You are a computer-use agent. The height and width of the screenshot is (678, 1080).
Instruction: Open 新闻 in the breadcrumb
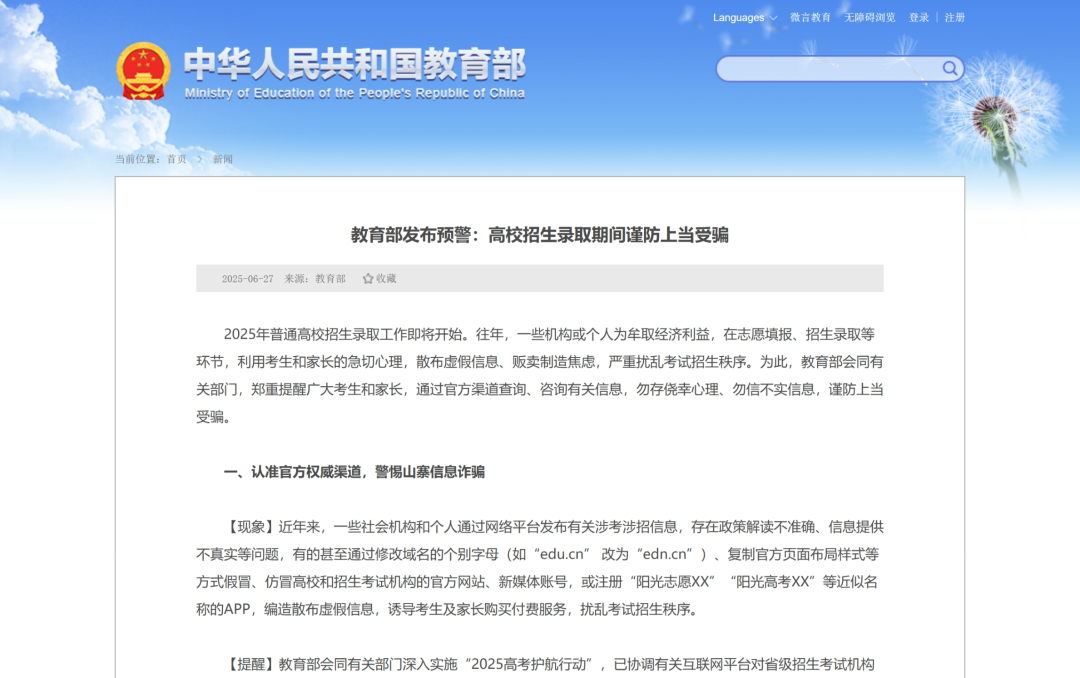(222, 159)
